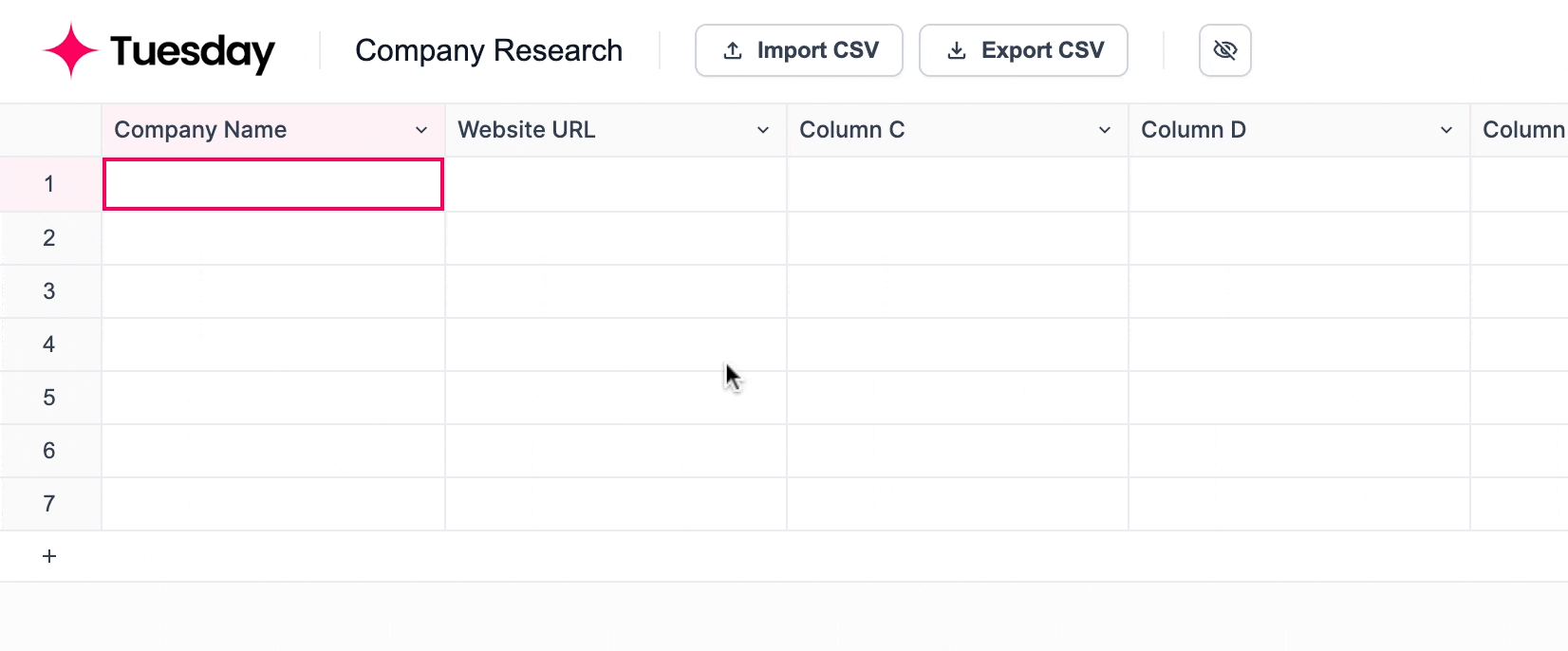Select row 7 header number
The height and width of the screenshot is (651, 1568).
pyautogui.click(x=49, y=504)
